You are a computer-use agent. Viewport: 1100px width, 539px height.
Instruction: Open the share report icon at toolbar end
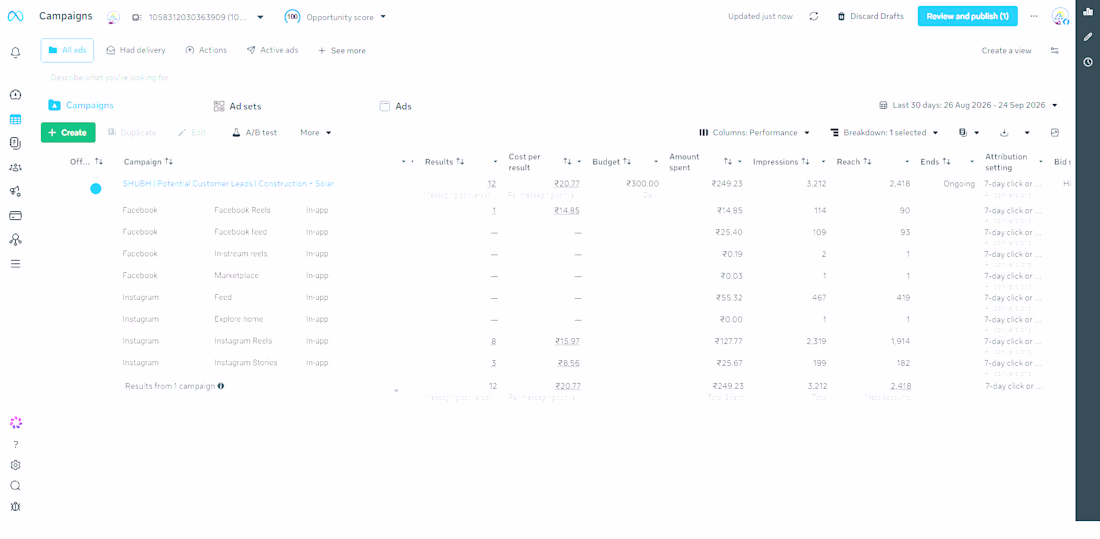point(1054,133)
